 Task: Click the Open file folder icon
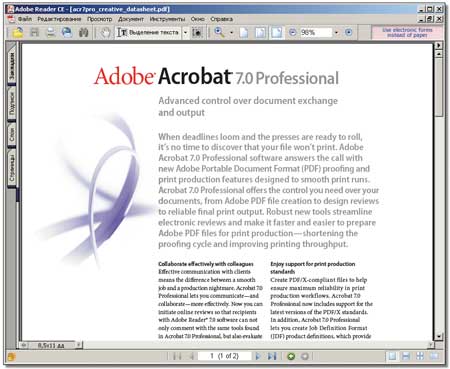18,33
